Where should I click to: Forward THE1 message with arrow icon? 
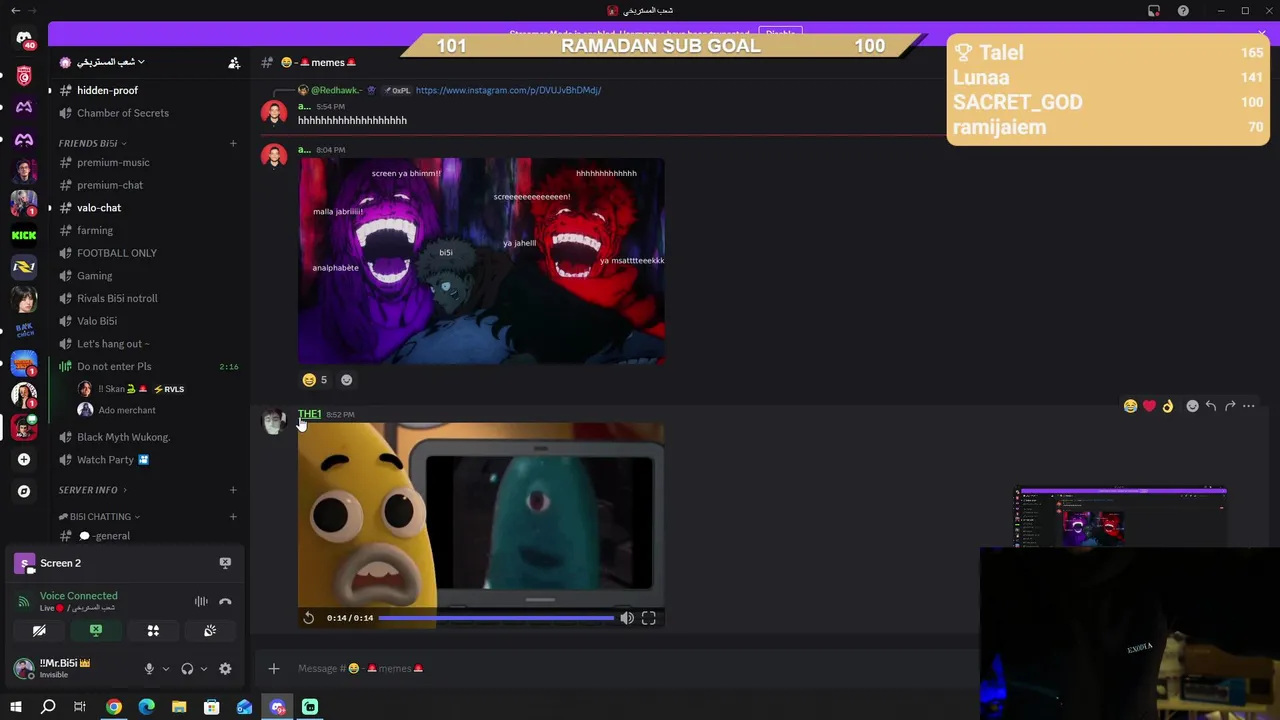1230,406
